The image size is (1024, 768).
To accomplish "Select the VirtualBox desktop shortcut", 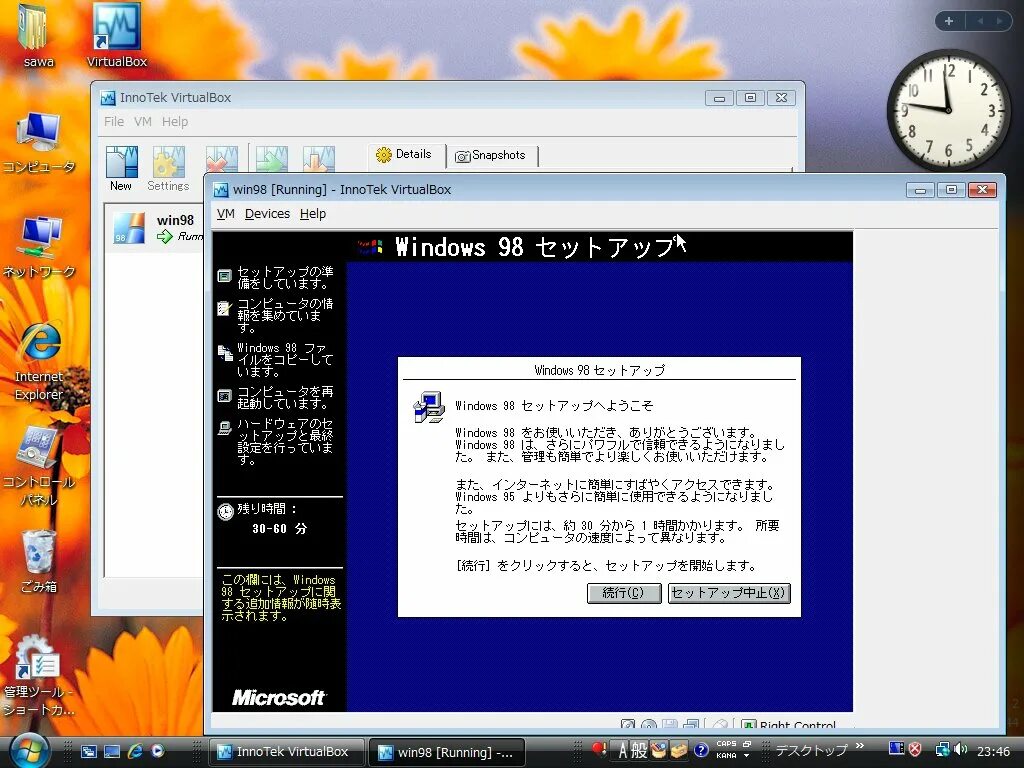I will pos(117,36).
